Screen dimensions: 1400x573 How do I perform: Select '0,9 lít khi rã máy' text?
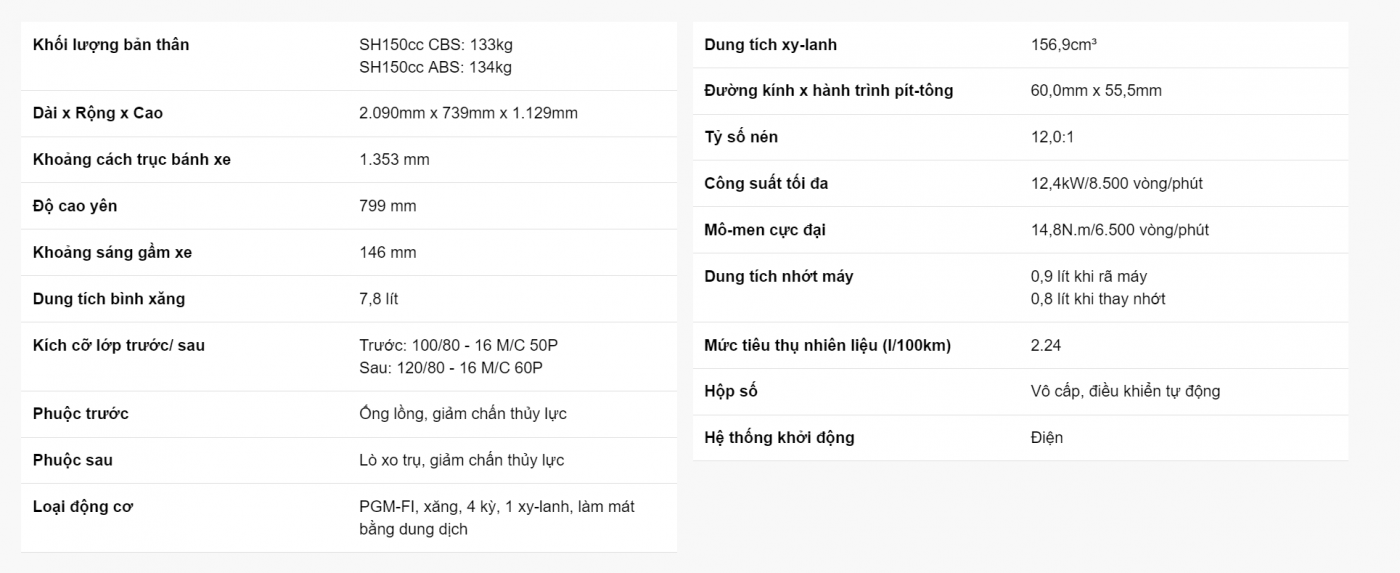click(1089, 276)
